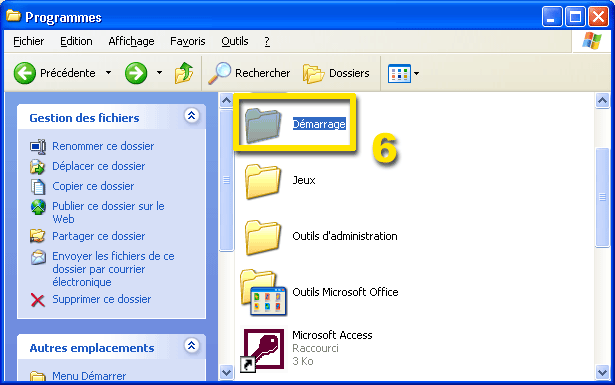Click the Rechercher magnifier button
615x385 pixels.
(249, 73)
